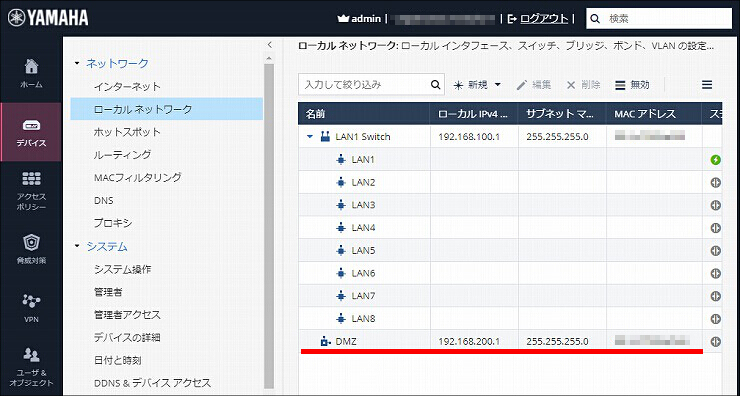Image resolution: width=740 pixels, height=396 pixels.
Task: Click the LAN8 port icon
Action: 341,319
